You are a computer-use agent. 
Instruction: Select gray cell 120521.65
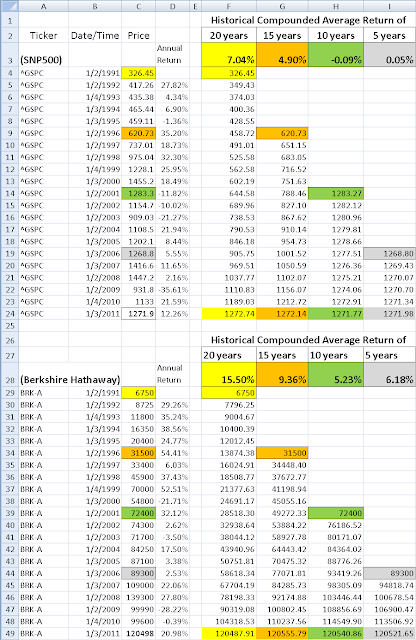click(x=389, y=633)
